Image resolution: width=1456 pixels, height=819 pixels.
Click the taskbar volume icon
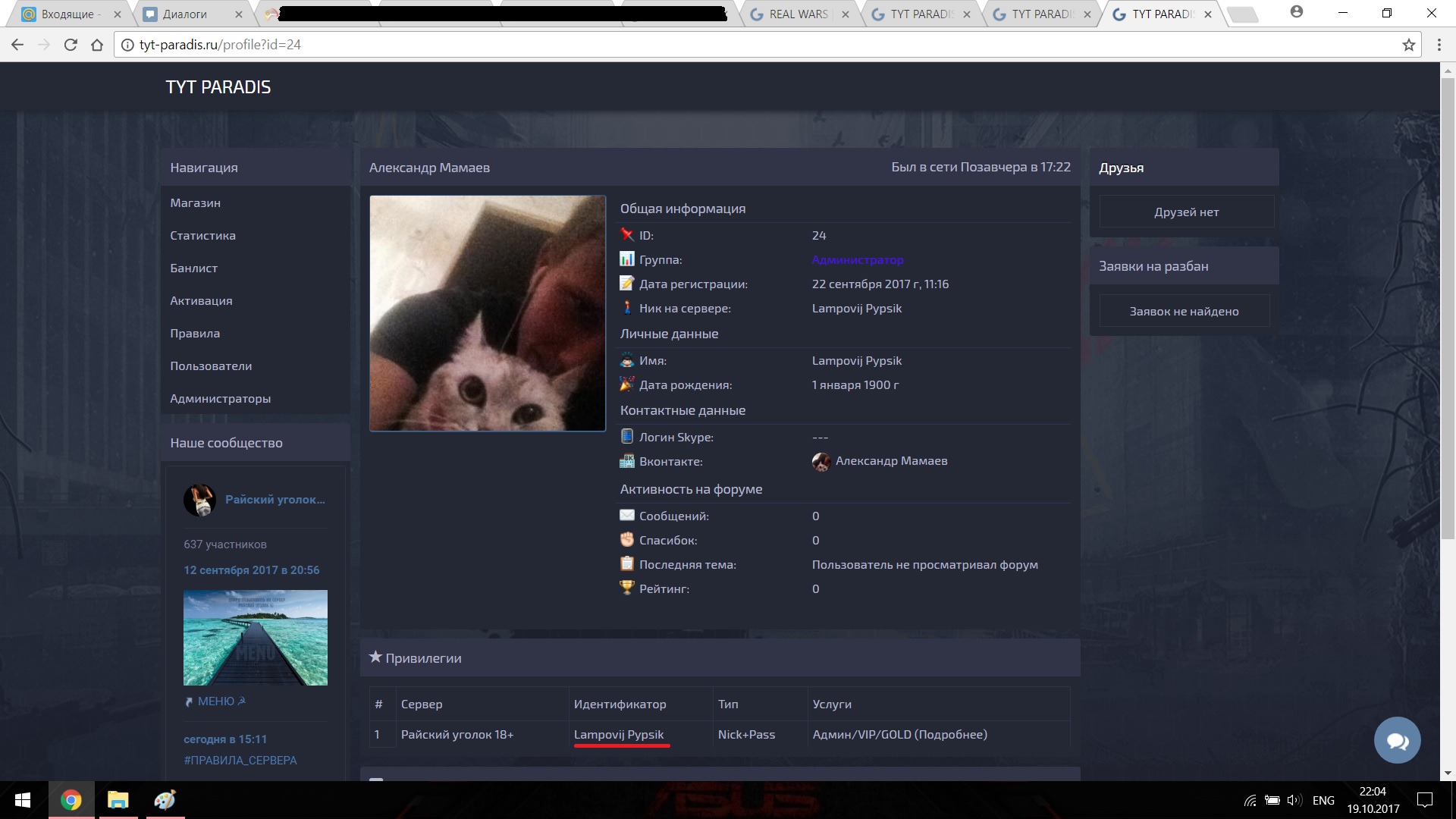coord(1294,800)
